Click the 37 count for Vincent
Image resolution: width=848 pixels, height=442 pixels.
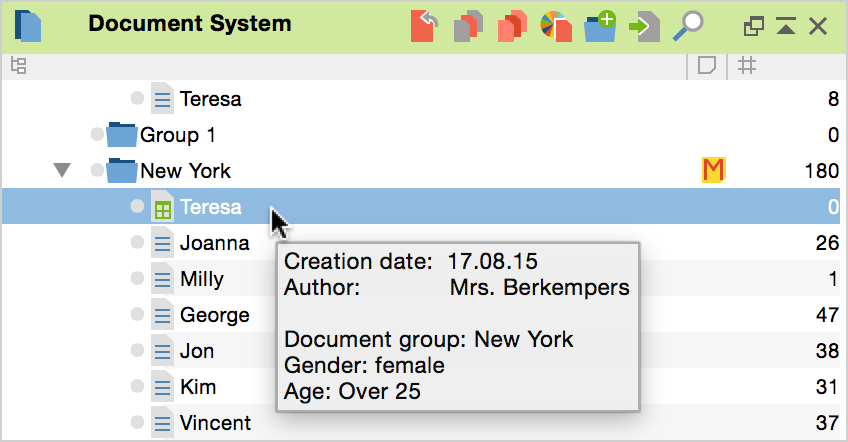827,423
